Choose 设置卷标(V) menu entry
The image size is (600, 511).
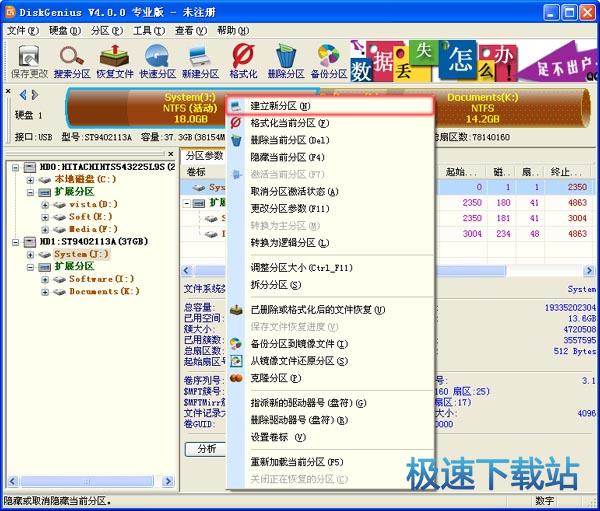(x=330, y=437)
